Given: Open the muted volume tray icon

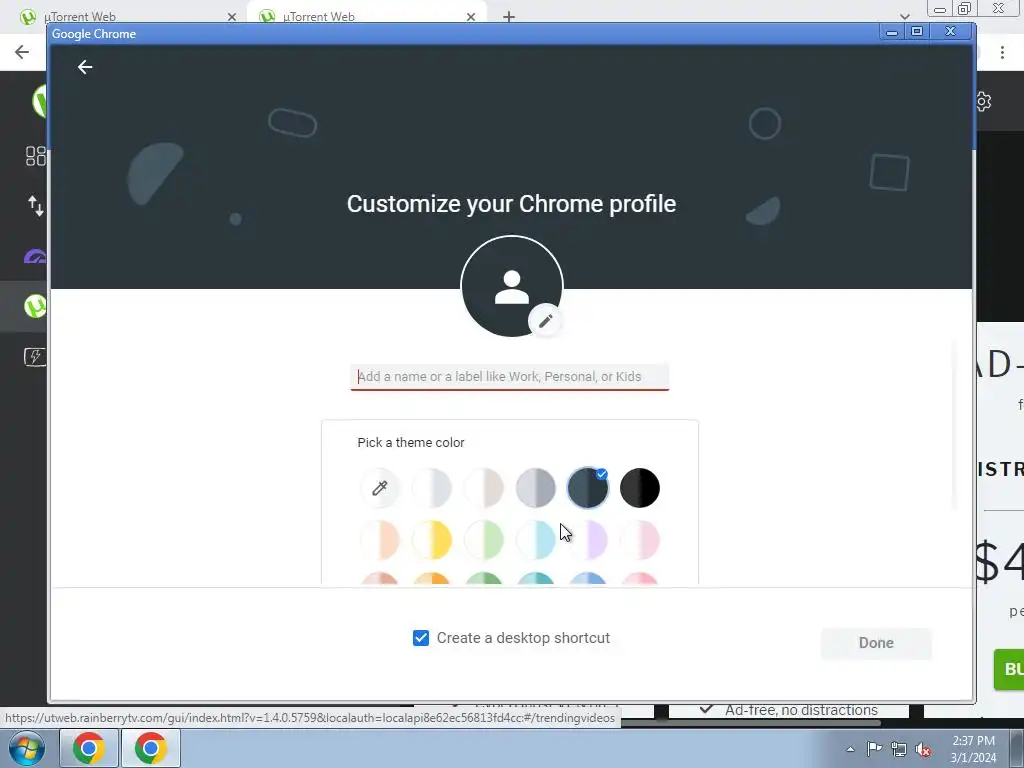Looking at the screenshot, I should [923, 750].
